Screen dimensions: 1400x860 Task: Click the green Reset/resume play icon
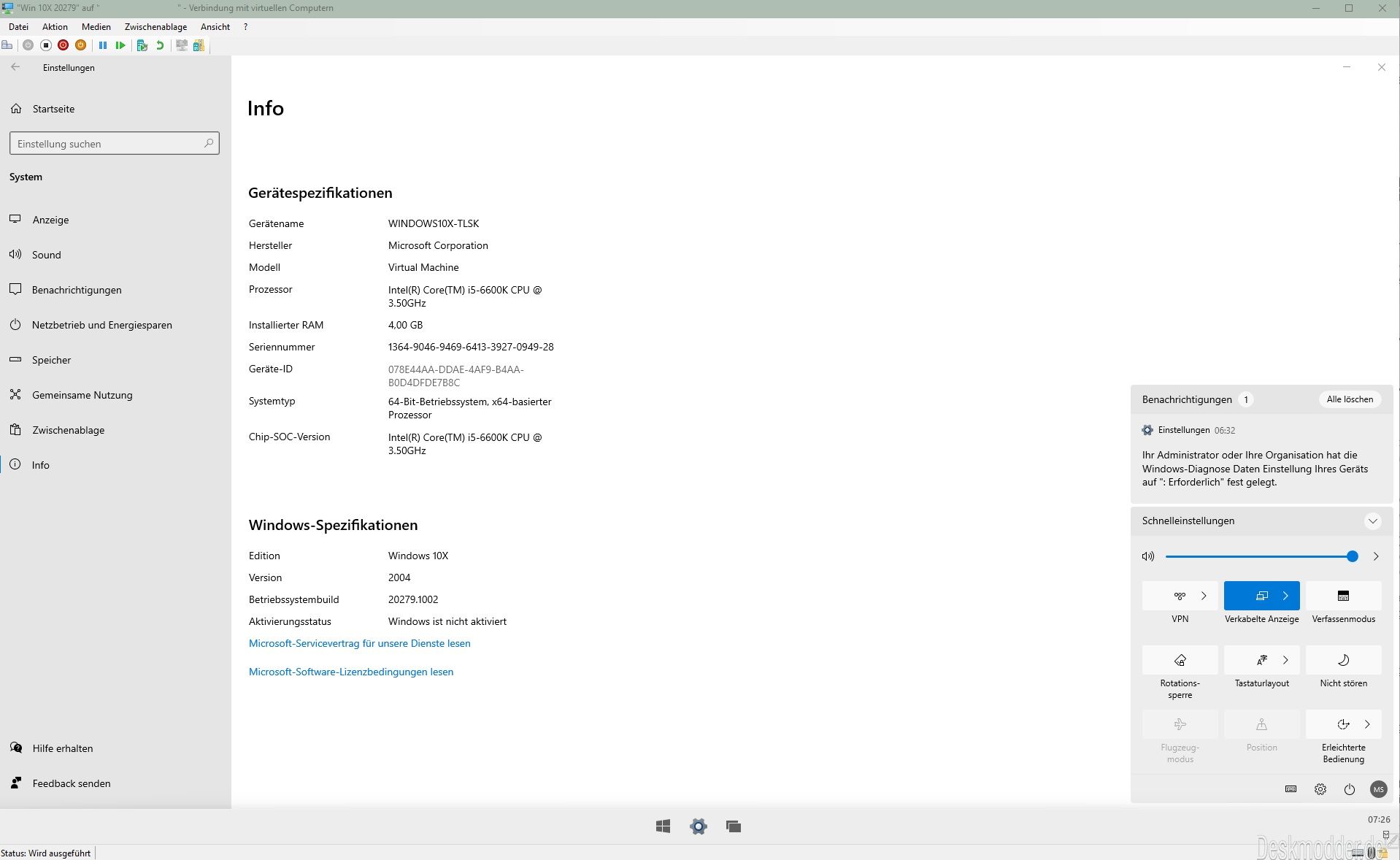(120, 45)
